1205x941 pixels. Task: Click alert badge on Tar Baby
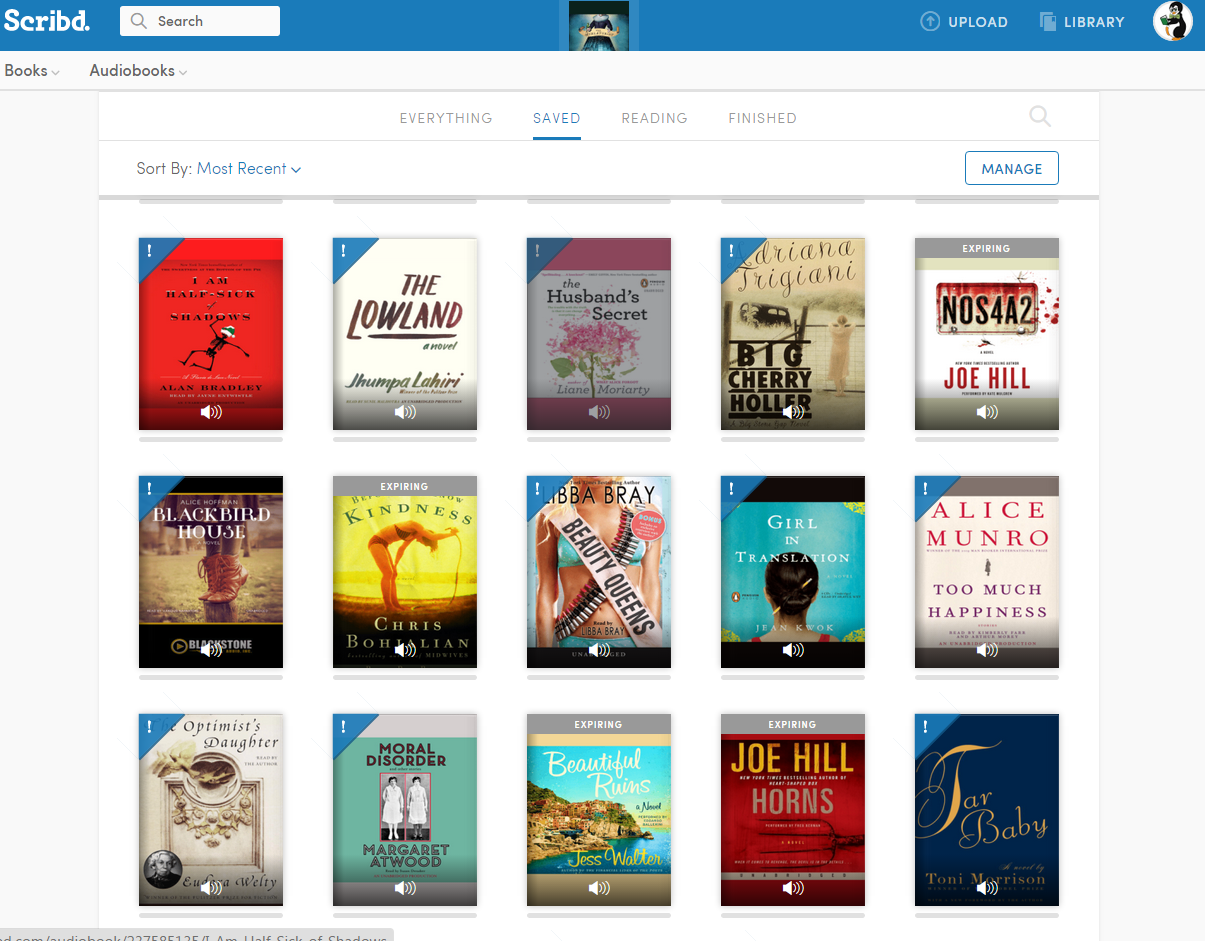coord(928,728)
